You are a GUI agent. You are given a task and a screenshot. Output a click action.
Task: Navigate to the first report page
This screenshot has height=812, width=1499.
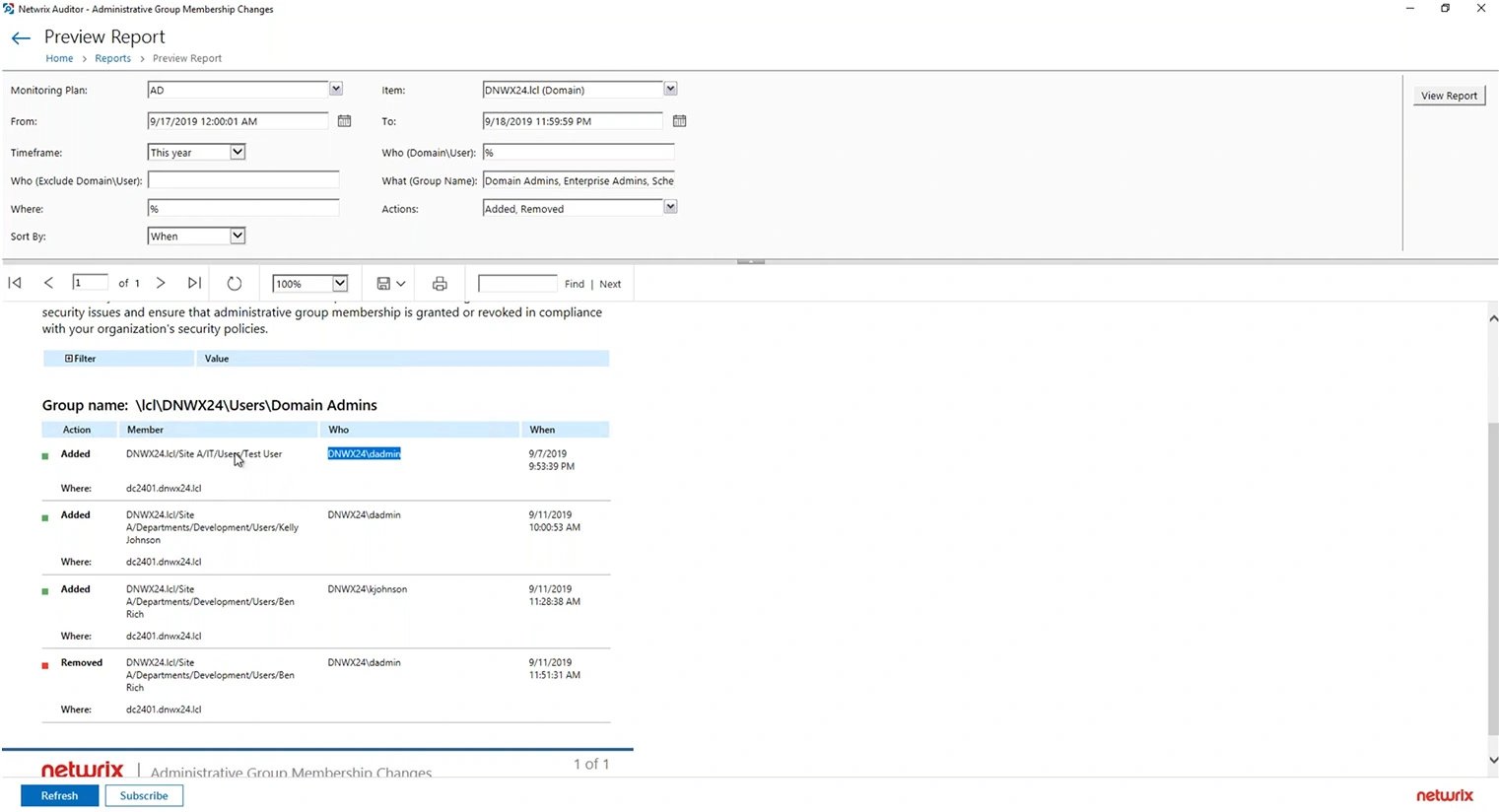(14, 283)
